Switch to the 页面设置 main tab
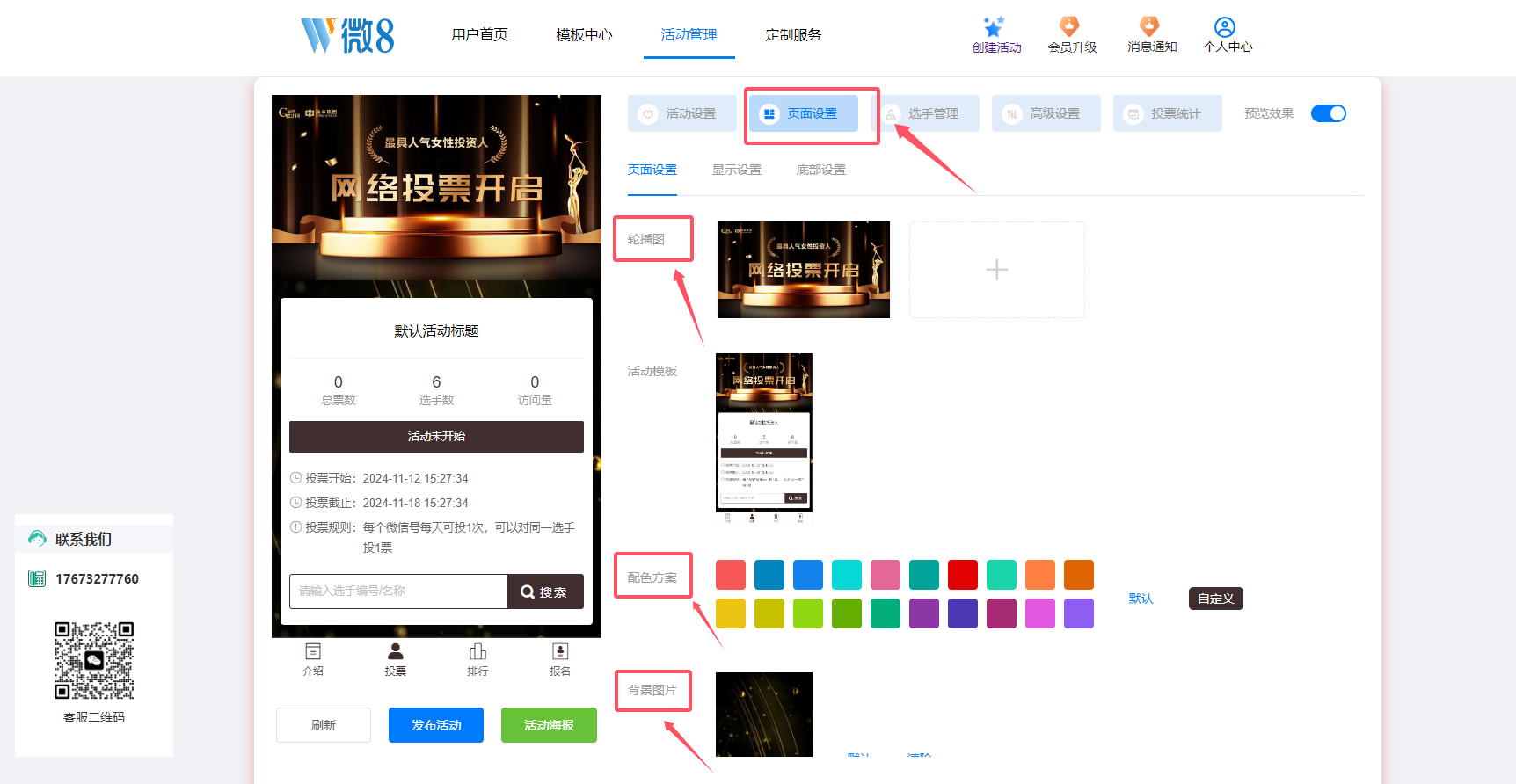Image resolution: width=1516 pixels, height=784 pixels. 804,113
